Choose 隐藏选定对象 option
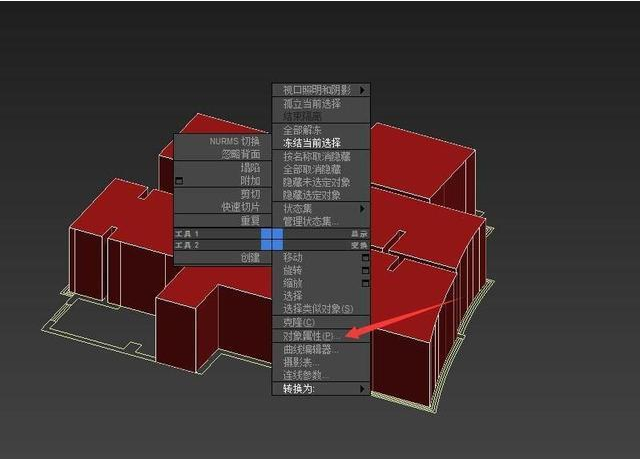Image resolution: width=640 pixels, height=459 pixels. [x=312, y=195]
